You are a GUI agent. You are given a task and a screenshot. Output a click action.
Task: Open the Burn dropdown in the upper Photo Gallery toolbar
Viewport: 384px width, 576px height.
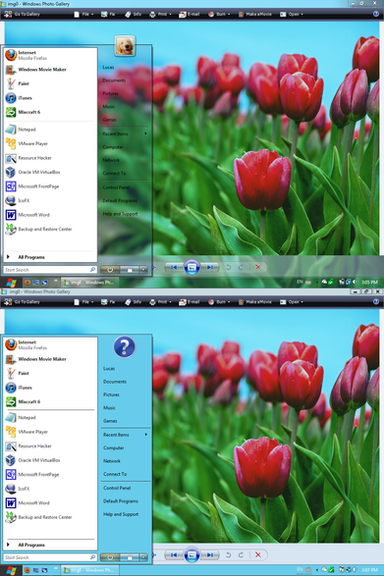pyautogui.click(x=219, y=14)
